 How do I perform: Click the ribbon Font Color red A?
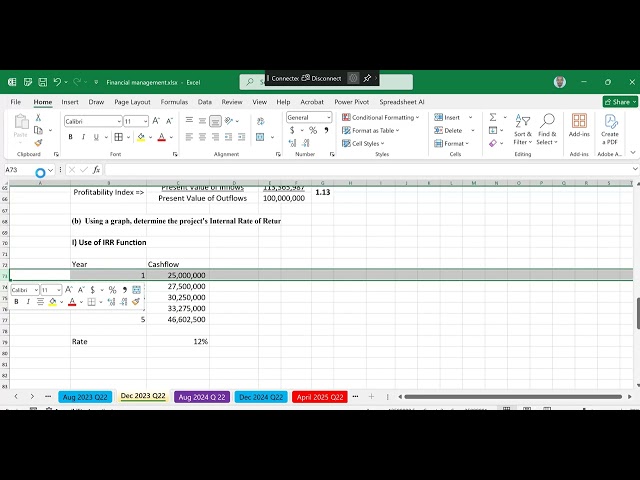click(x=162, y=137)
